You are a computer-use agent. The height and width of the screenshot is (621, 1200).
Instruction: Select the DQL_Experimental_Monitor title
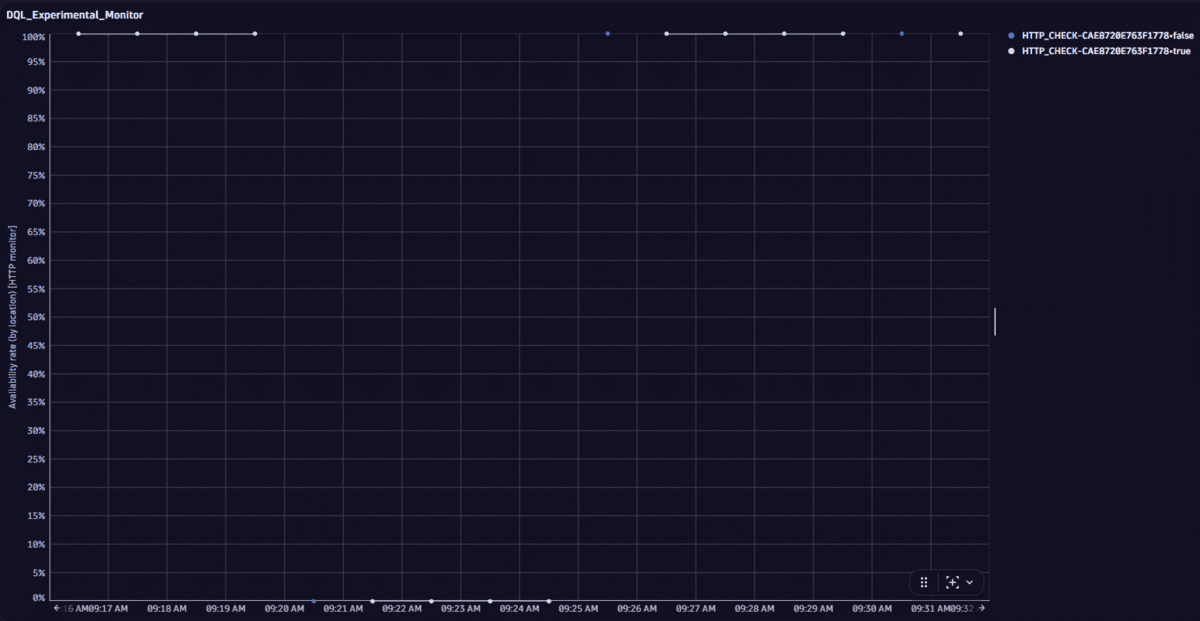click(74, 15)
